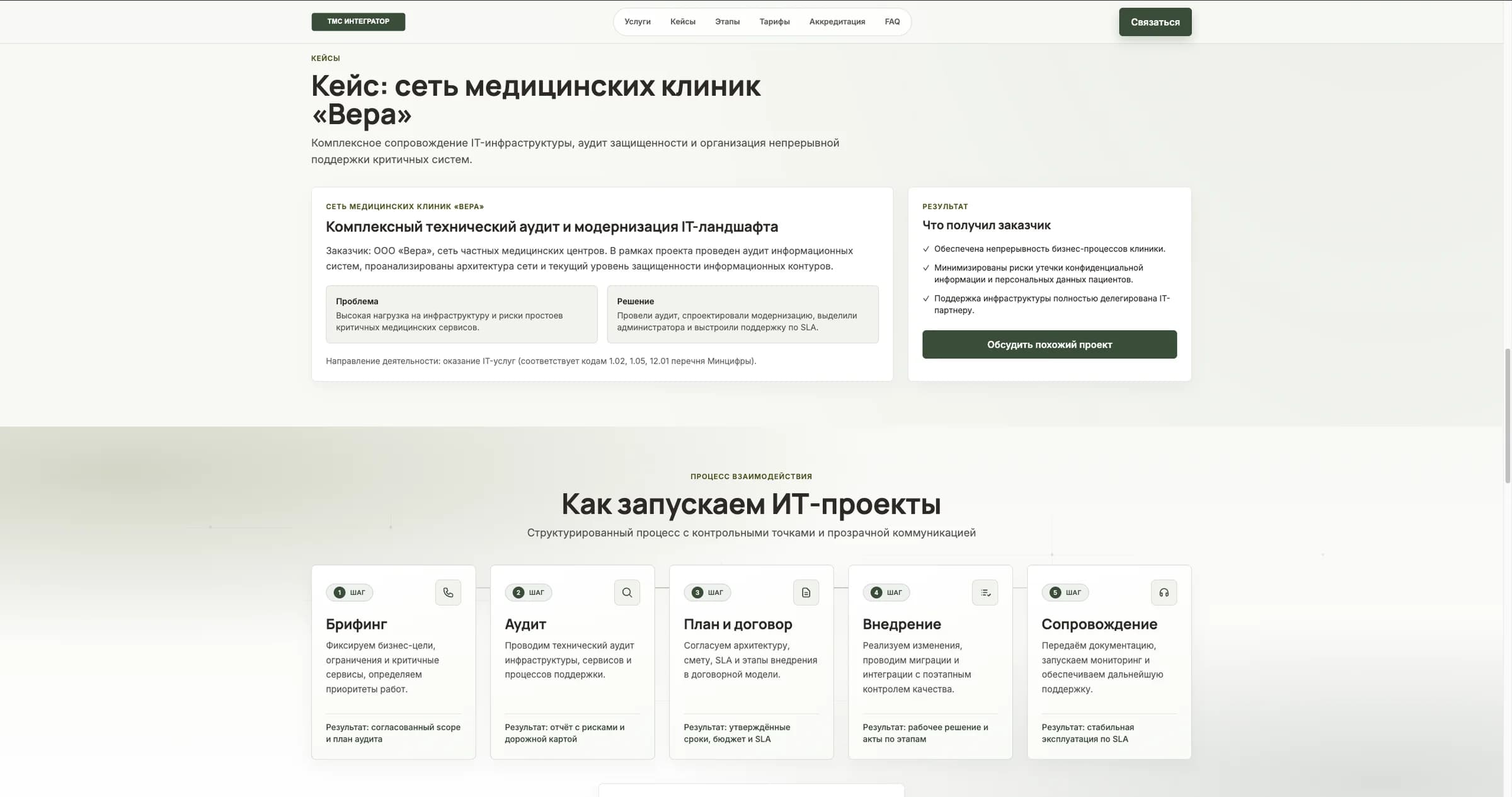This screenshot has height=797, width=1512.
Task: Click the Связаться button
Action: click(x=1155, y=22)
